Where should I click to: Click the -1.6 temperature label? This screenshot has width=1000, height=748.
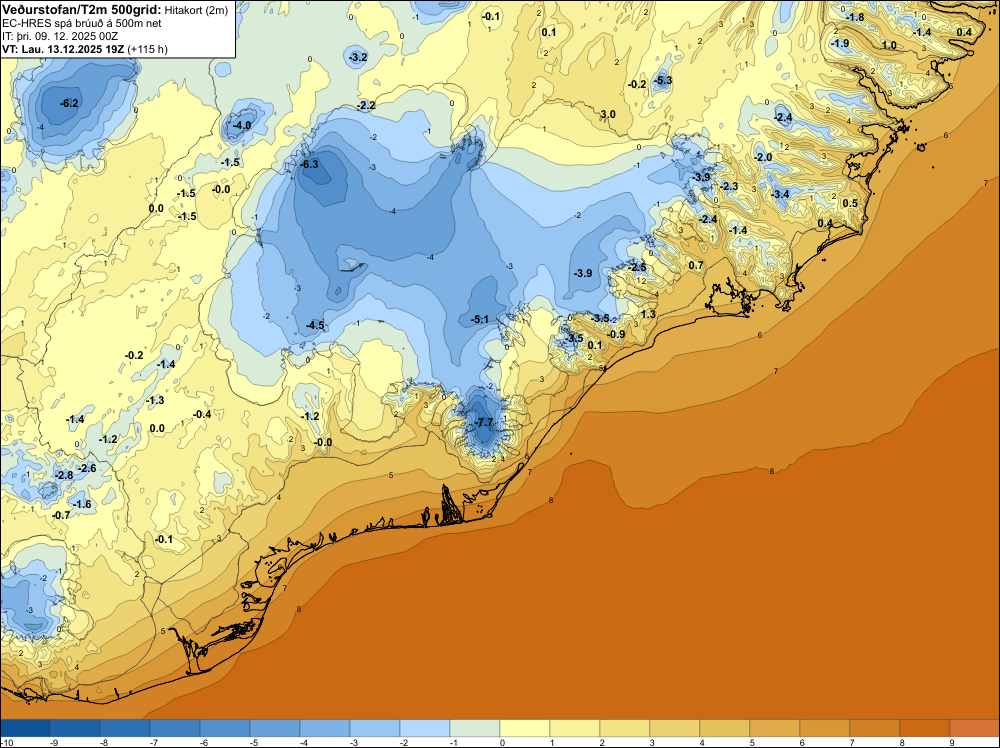(82, 504)
